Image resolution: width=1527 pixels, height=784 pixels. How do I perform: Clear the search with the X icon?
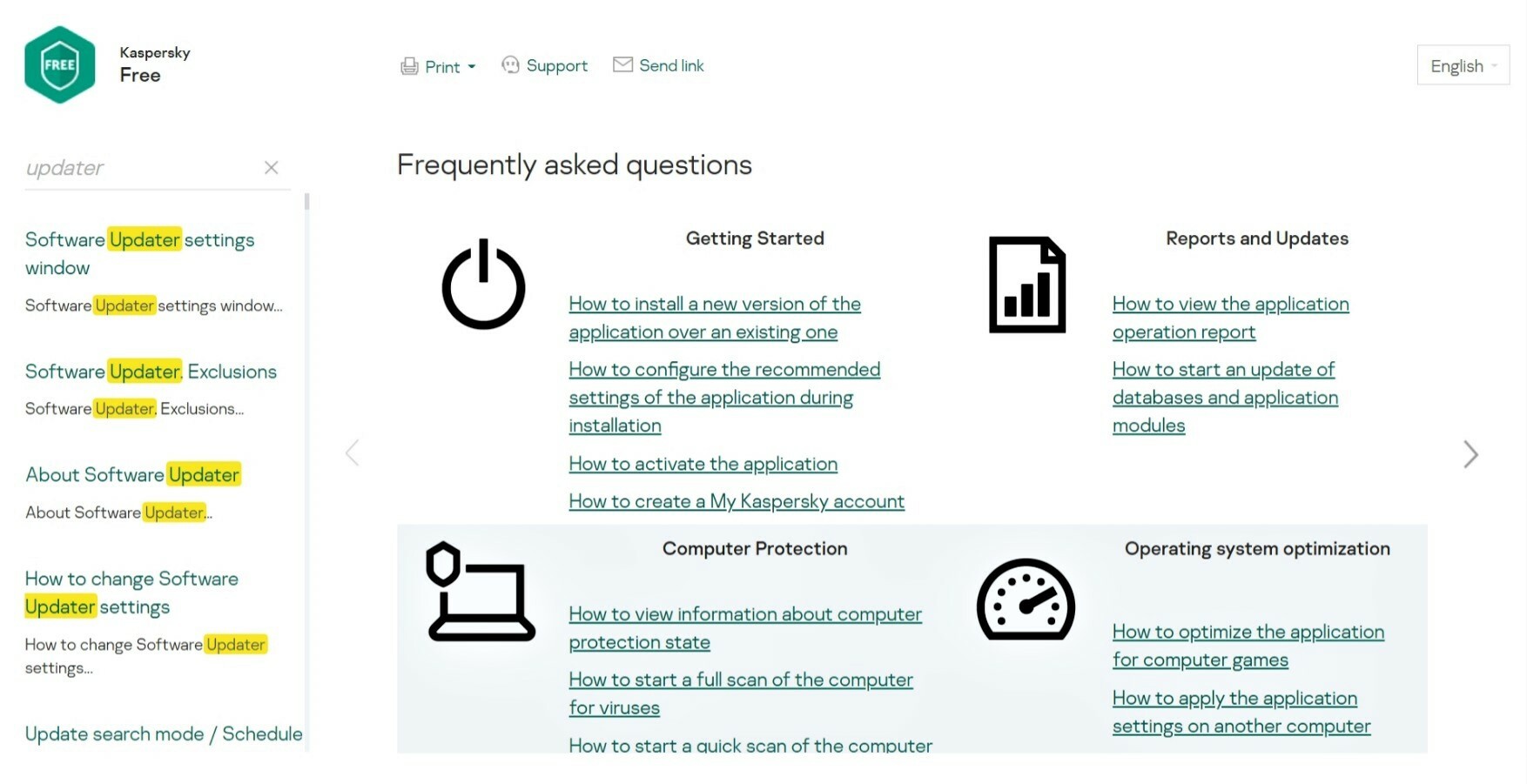point(272,167)
